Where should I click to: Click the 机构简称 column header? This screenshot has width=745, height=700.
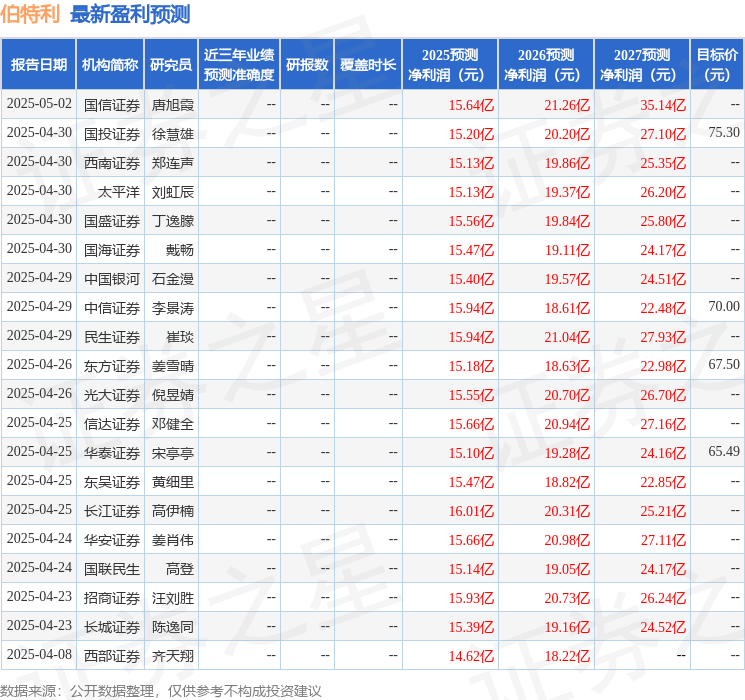click(110, 65)
